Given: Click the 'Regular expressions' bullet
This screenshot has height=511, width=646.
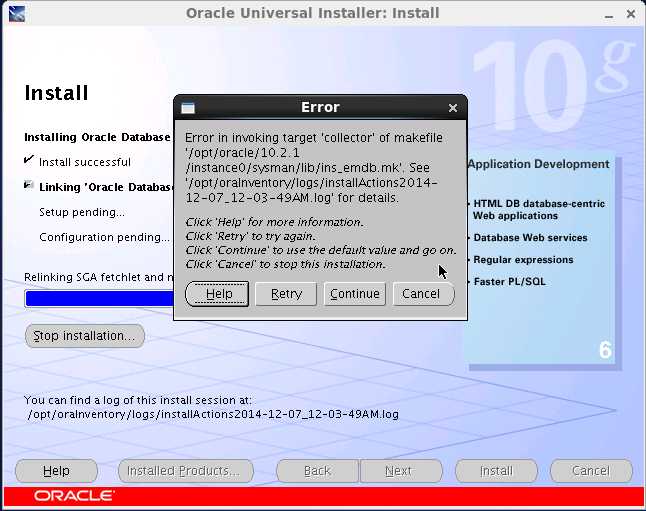Looking at the screenshot, I should click(523, 260).
